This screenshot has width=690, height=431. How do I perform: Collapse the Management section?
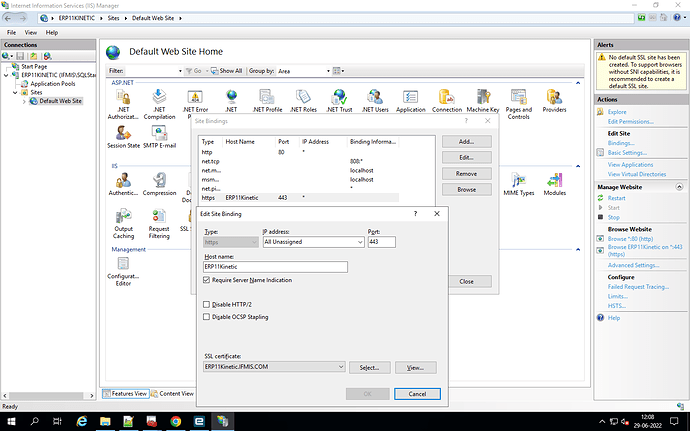click(x=578, y=249)
